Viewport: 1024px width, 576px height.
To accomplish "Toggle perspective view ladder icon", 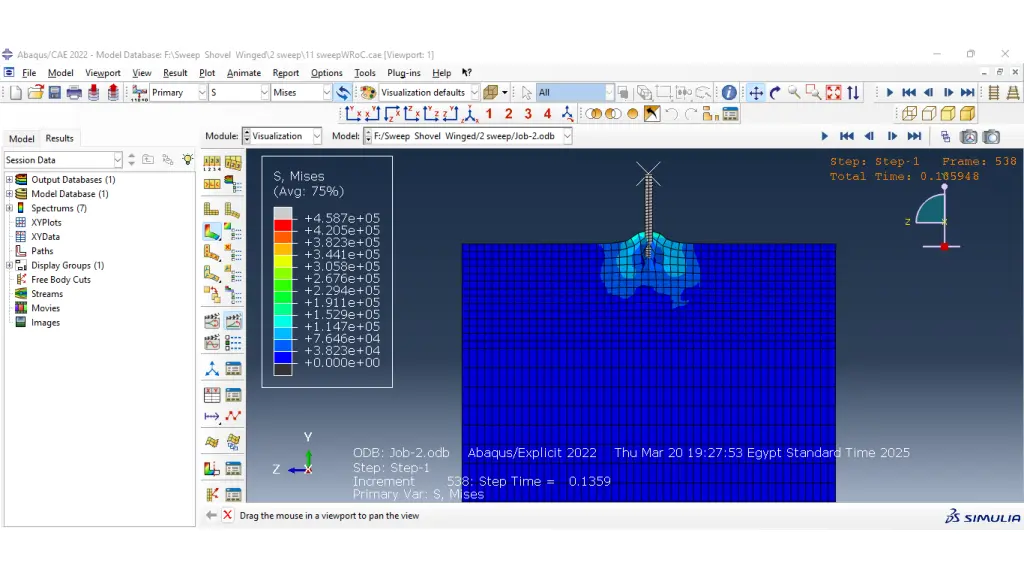I will tap(1013, 93).
